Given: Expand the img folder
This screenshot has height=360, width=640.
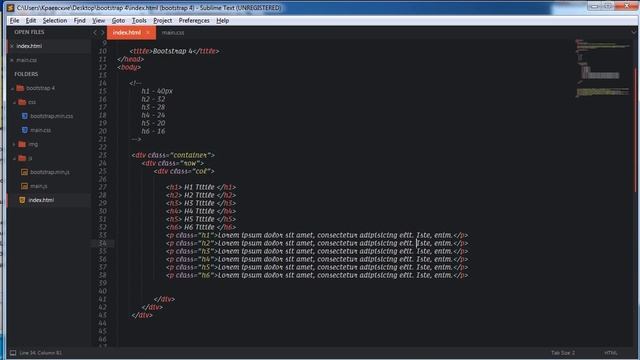Looking at the screenshot, I should [x=14, y=144].
